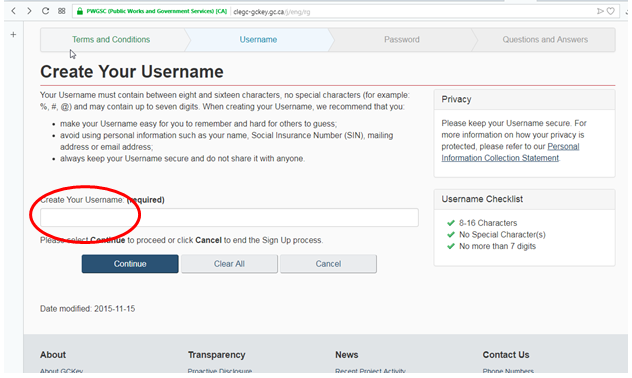Click the 'avoid using personal information' bullet text
Viewport: 632px width, 378px height.
click(x=227, y=141)
